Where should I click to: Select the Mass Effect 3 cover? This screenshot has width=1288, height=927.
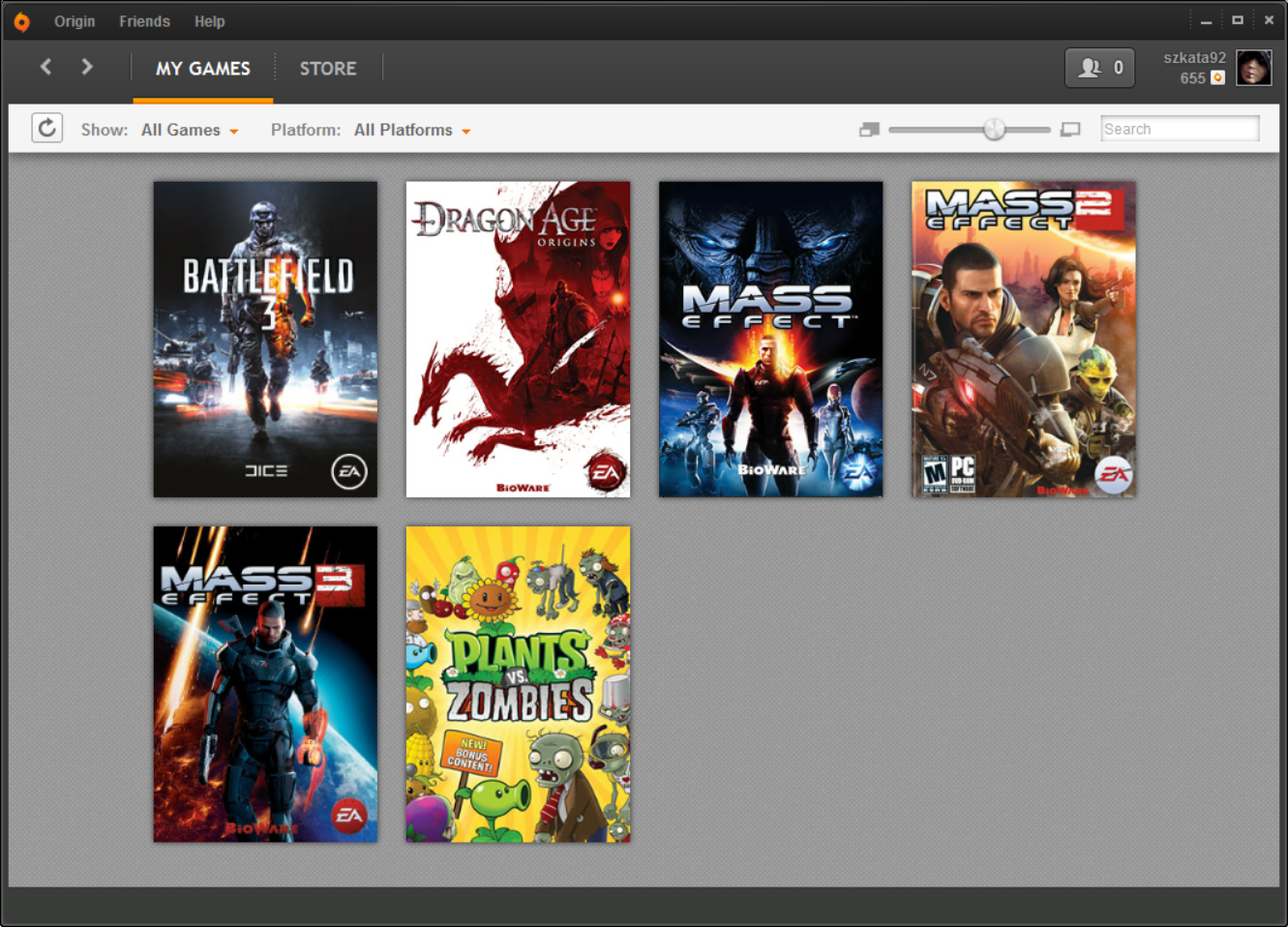coord(265,684)
